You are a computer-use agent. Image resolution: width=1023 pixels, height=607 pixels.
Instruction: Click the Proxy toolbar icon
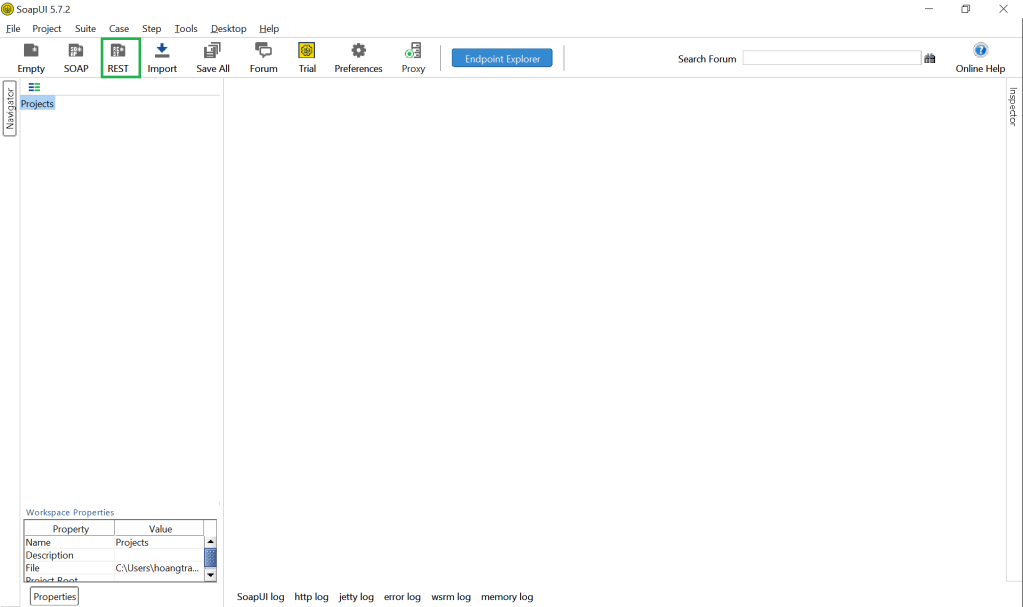[x=413, y=57]
